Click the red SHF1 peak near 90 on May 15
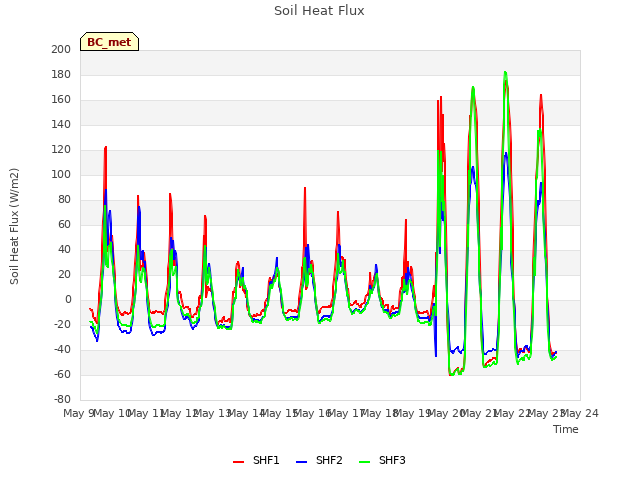The width and height of the screenshot is (640, 480). (x=305, y=188)
